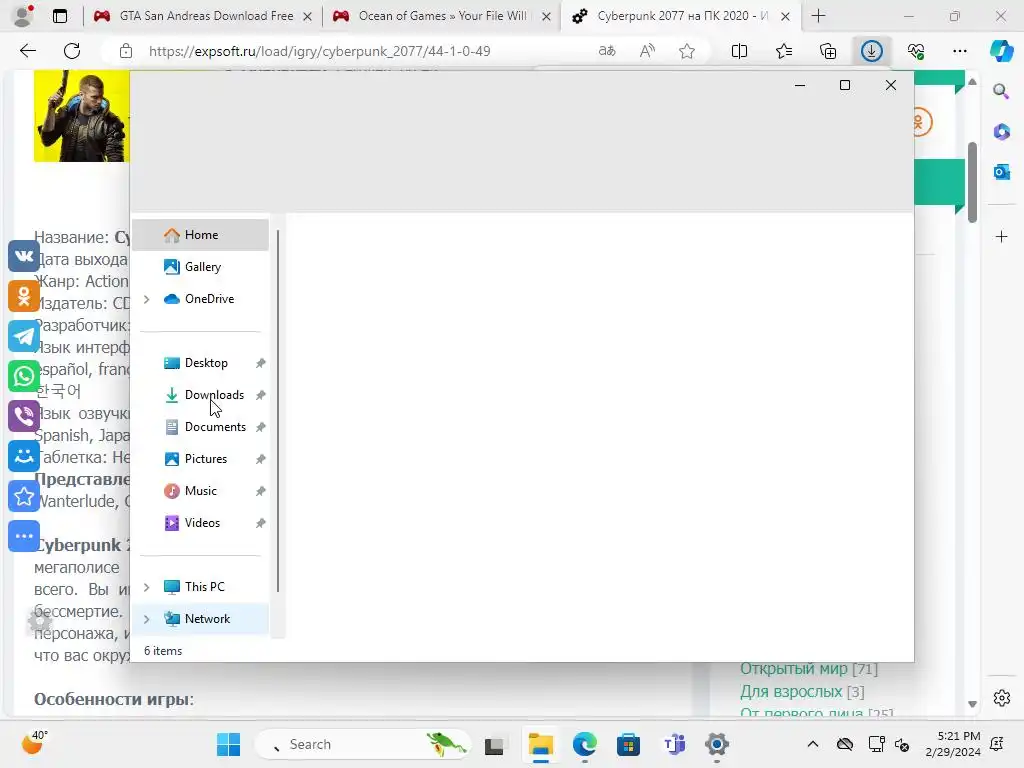Click the pin icon next to Pictures
The width and height of the screenshot is (1024, 768).
[x=260, y=459]
